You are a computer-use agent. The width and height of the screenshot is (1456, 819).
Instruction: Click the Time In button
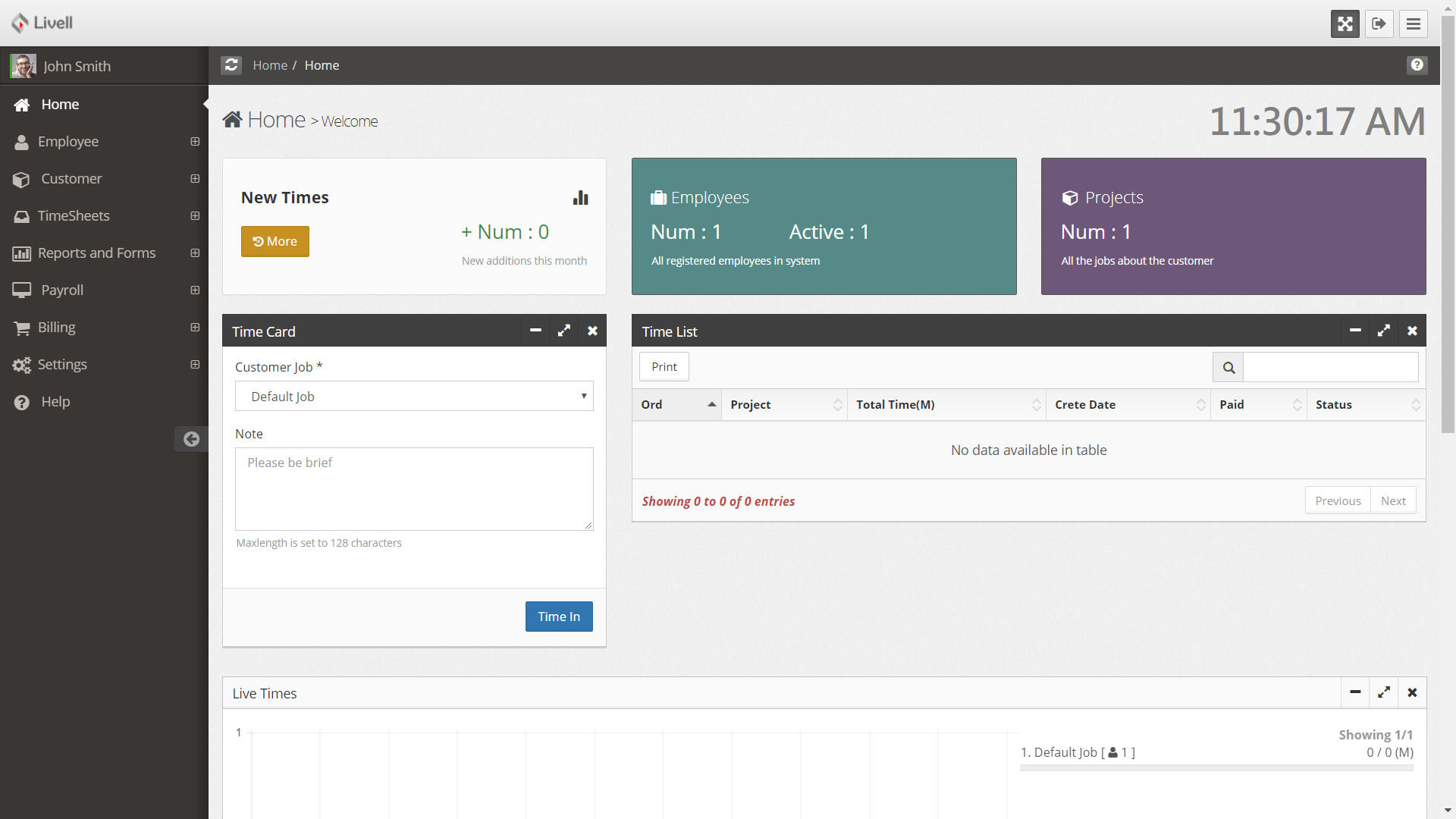(x=559, y=617)
